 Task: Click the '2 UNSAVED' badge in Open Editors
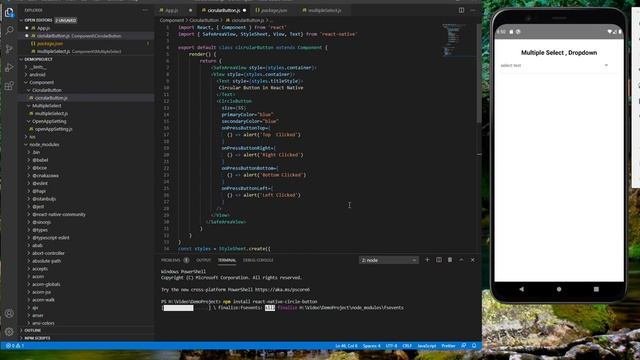coord(66,20)
